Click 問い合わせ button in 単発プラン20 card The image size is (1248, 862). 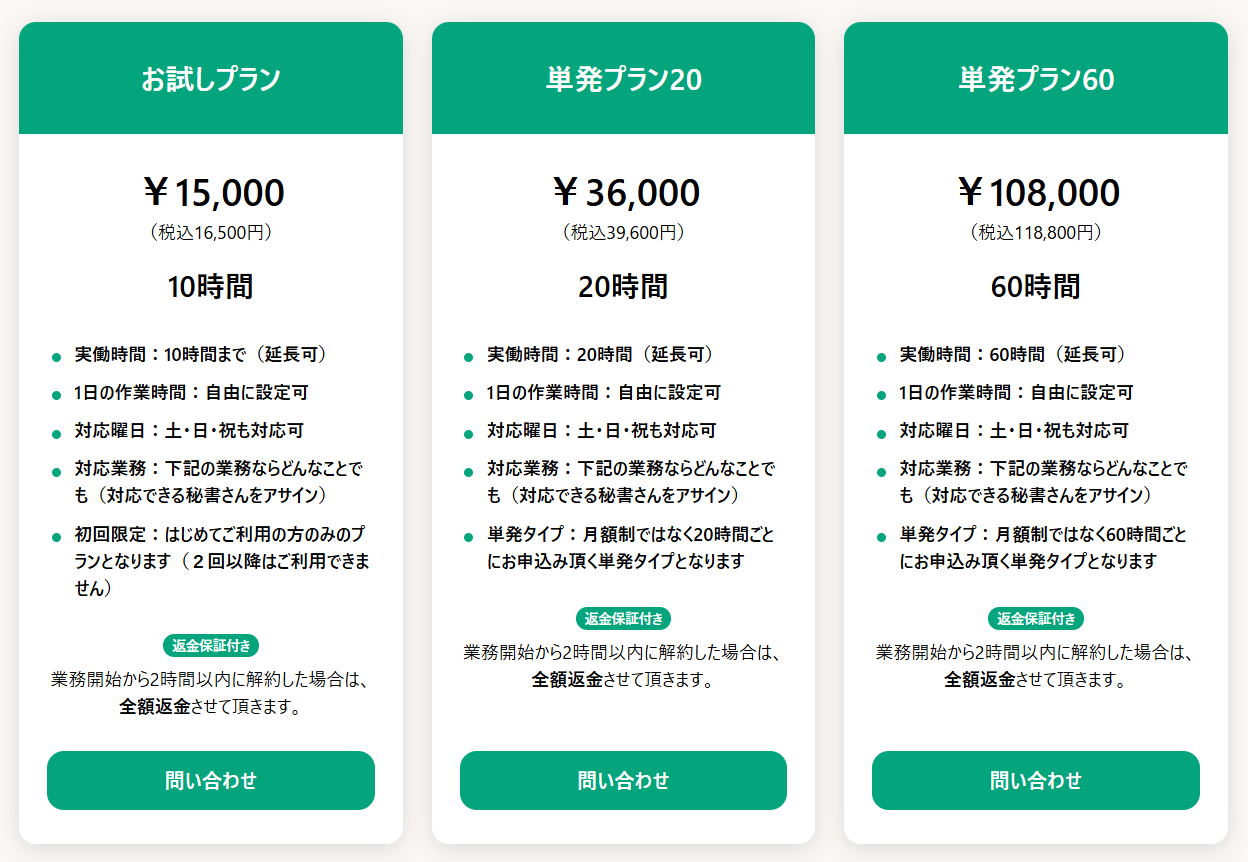tap(623, 780)
